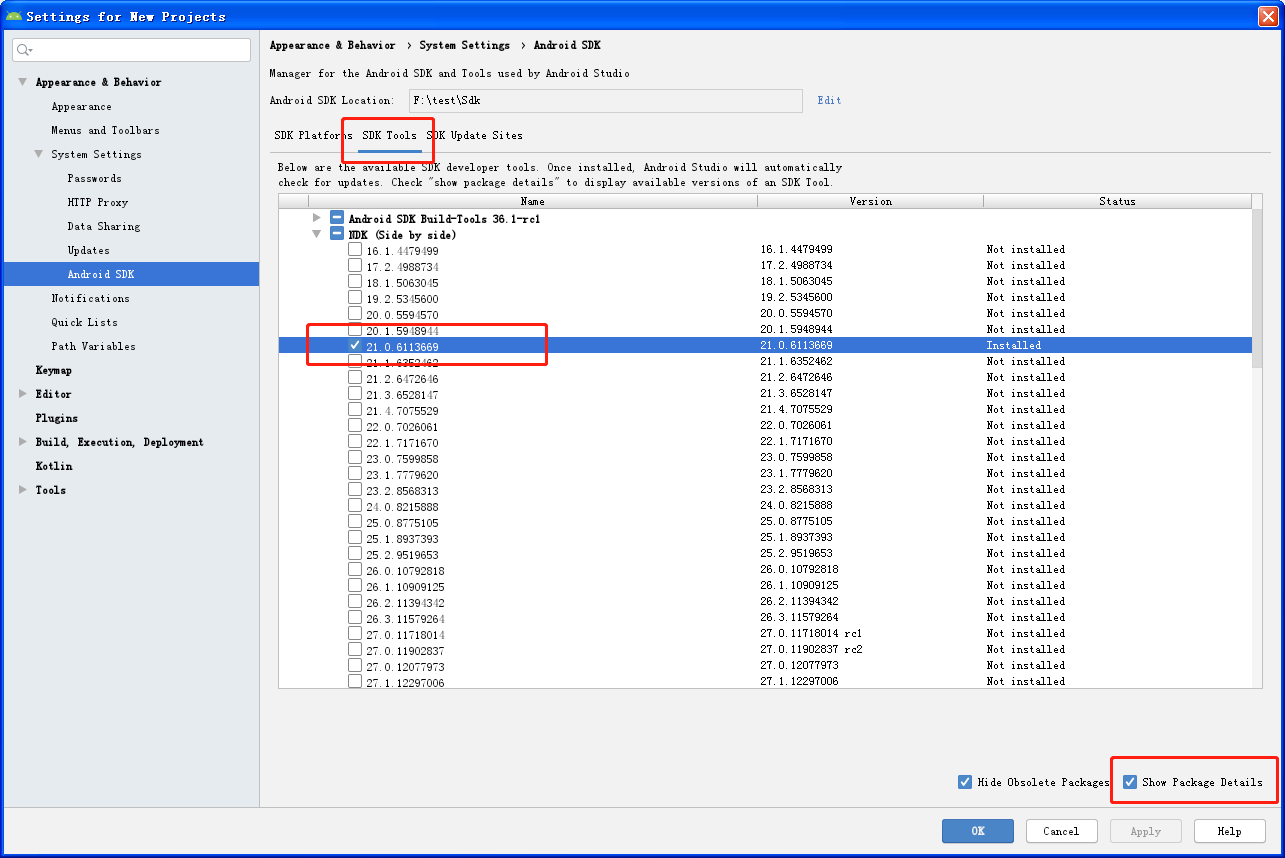This screenshot has width=1285, height=858.
Task: Select the SDK Tools tab
Action: (x=389, y=135)
